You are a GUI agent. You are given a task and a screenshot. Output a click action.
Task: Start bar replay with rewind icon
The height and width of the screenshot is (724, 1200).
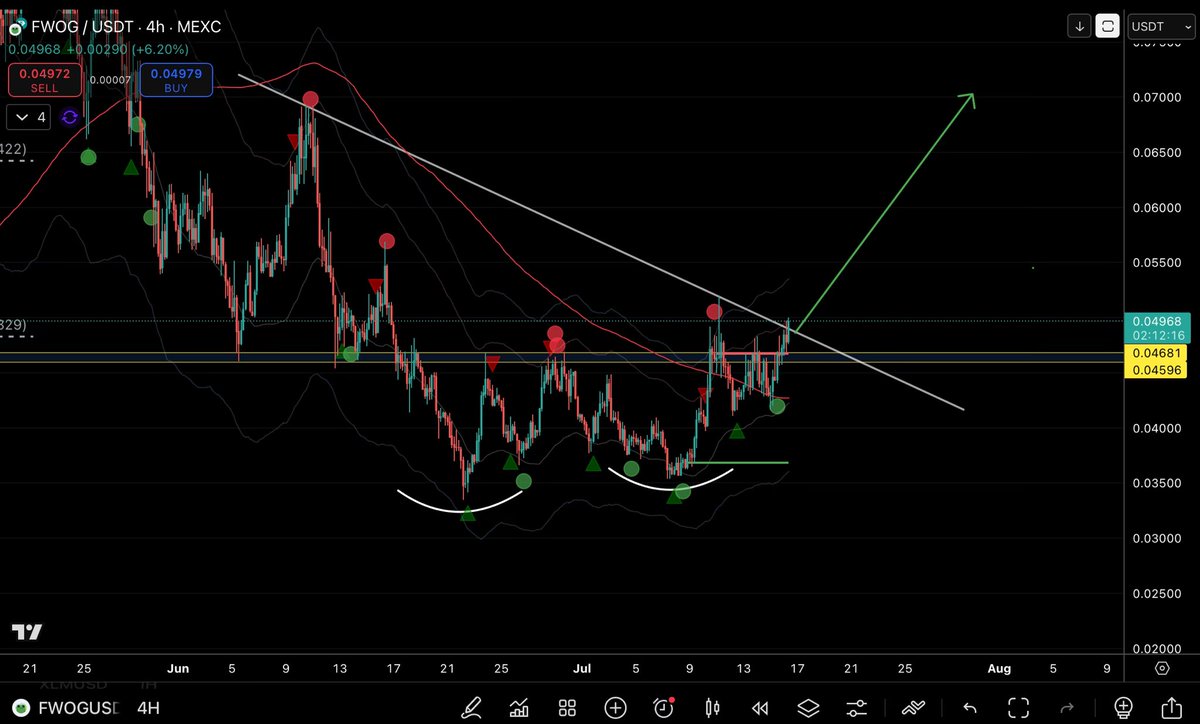click(x=760, y=708)
